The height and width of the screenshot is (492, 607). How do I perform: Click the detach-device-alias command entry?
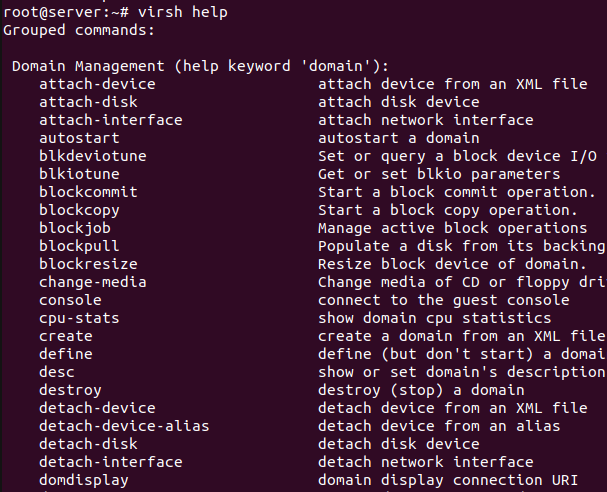coord(124,426)
